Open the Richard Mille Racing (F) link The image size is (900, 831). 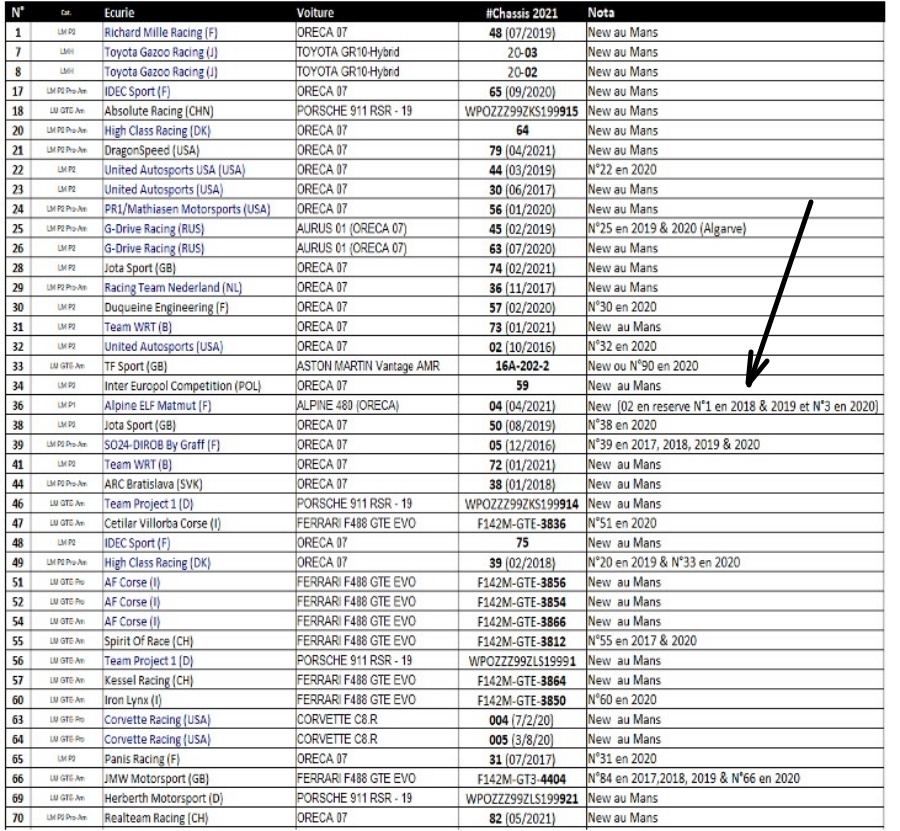161,33
